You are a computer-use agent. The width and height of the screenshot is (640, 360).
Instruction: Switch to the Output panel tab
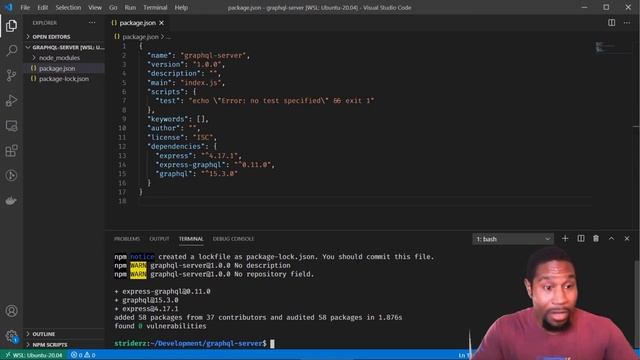pyautogui.click(x=159, y=239)
